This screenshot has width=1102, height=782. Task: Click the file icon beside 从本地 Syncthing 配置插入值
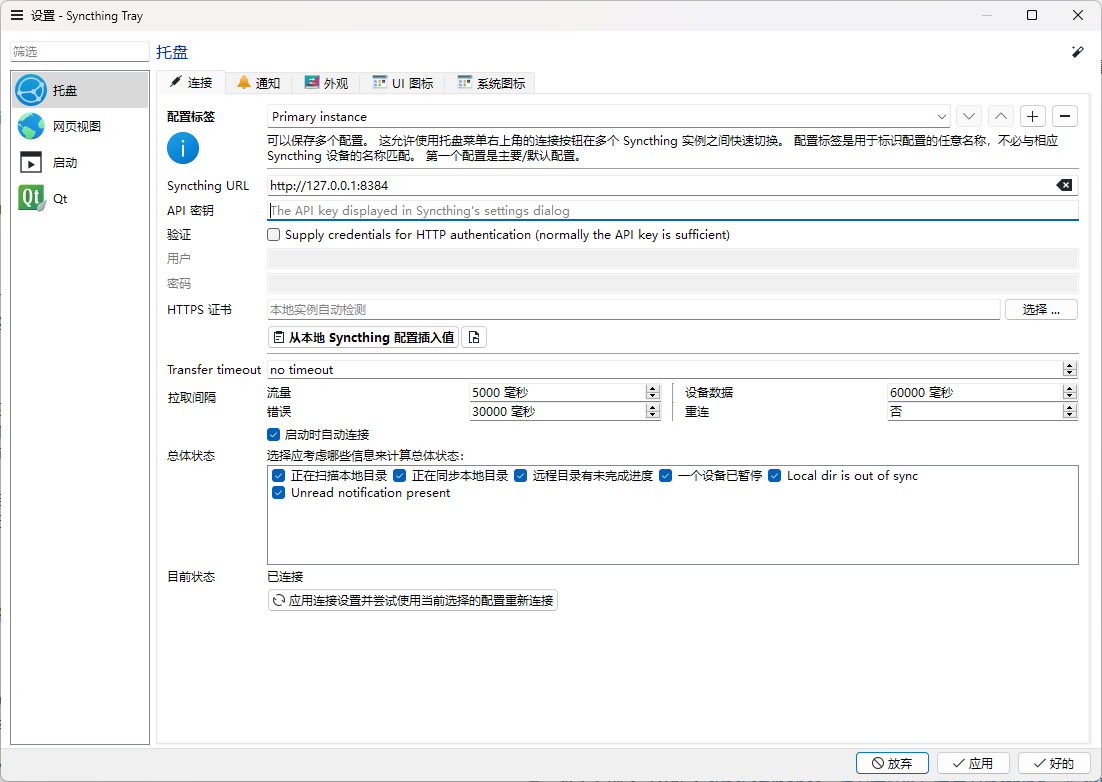(475, 338)
